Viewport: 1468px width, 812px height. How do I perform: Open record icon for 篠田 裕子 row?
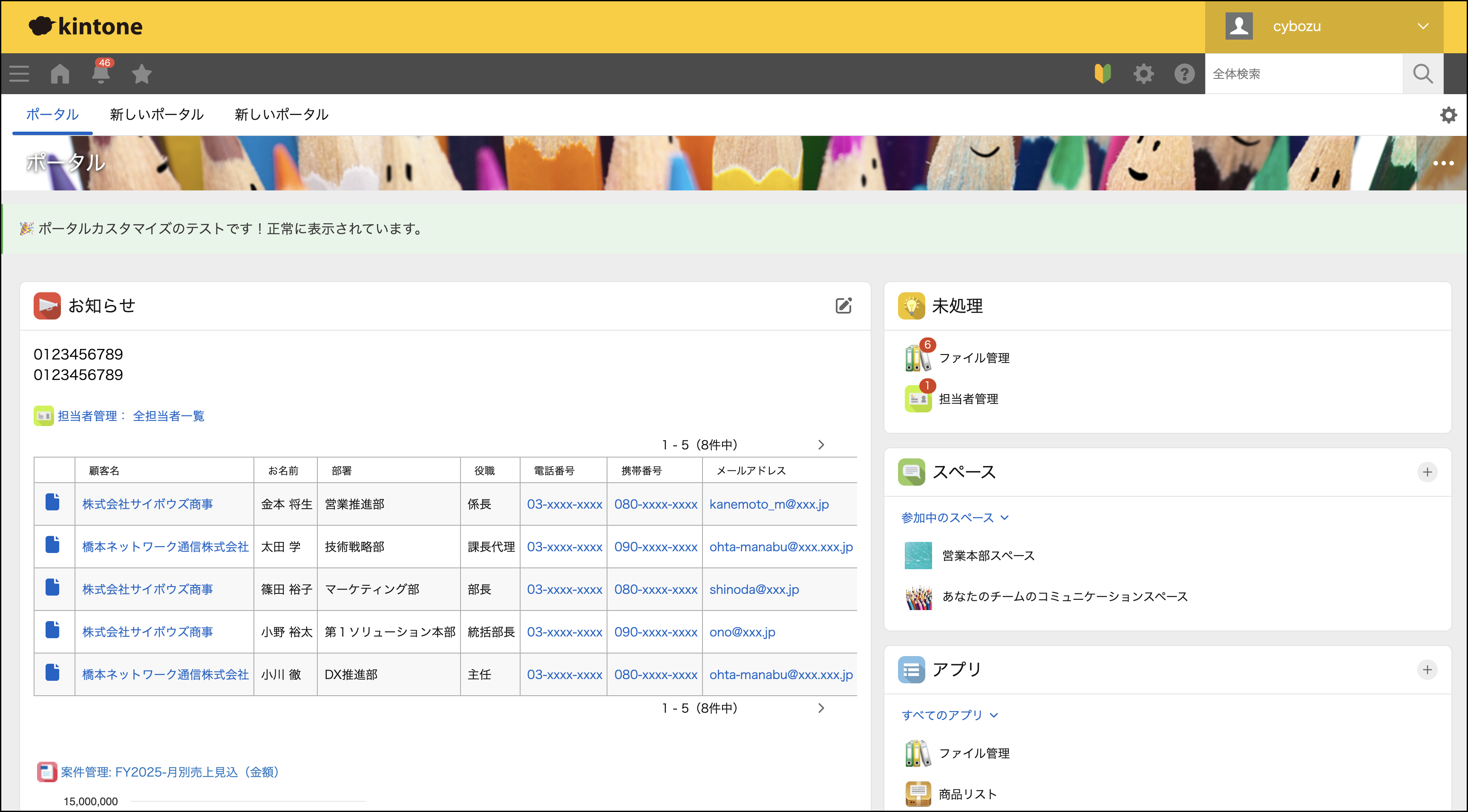coord(52,587)
